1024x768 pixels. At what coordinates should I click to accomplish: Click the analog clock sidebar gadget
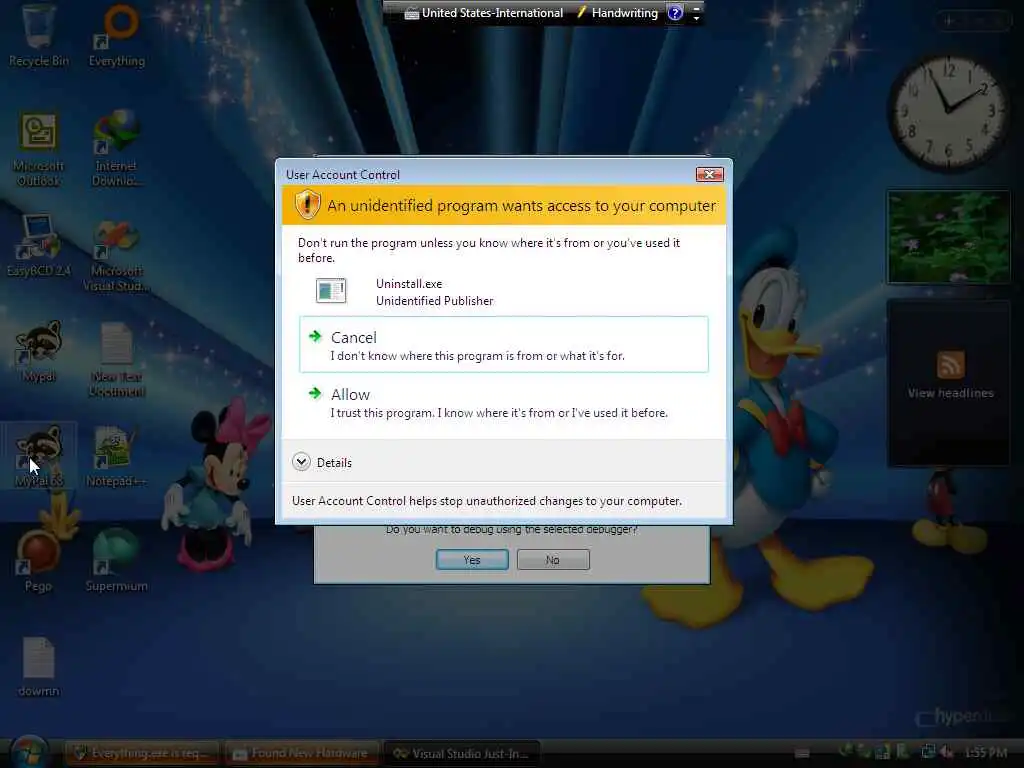point(948,112)
